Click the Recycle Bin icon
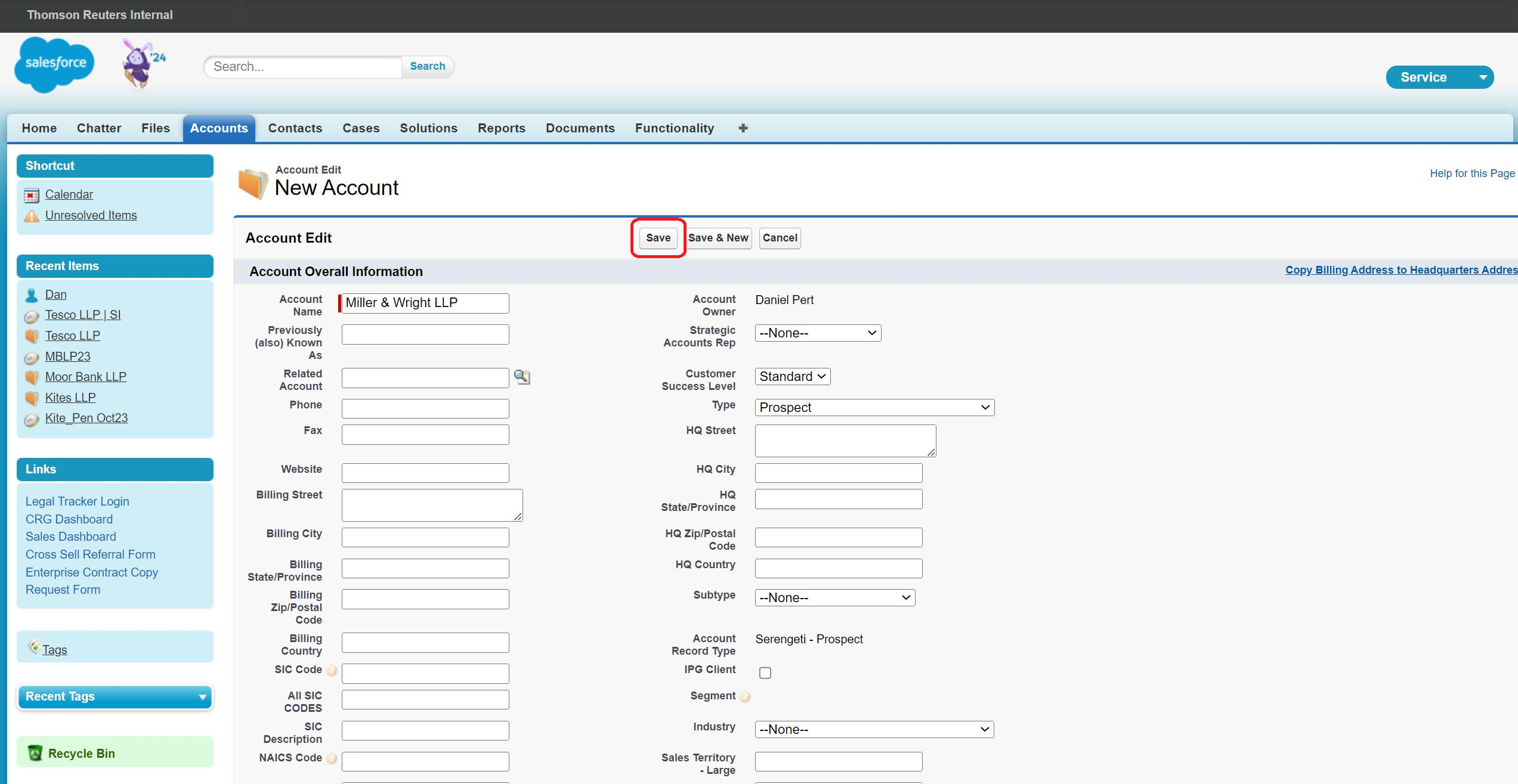 pos(35,753)
